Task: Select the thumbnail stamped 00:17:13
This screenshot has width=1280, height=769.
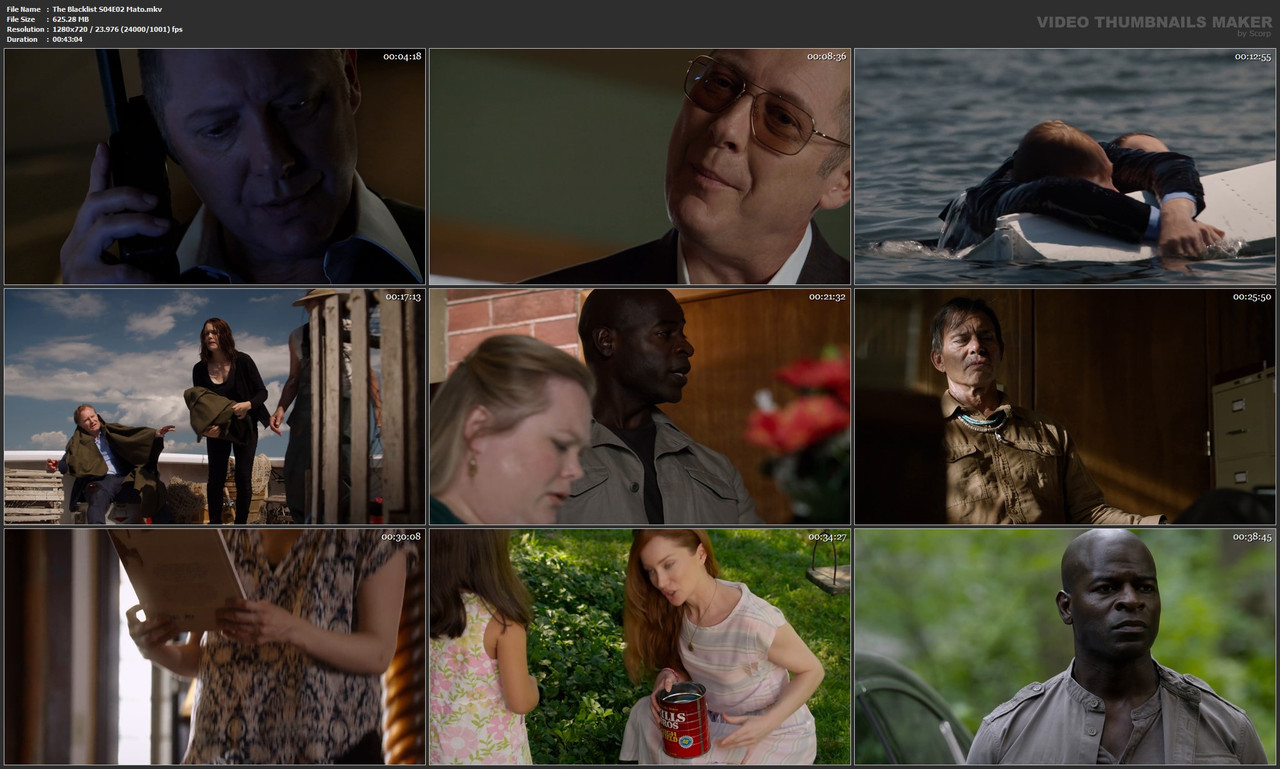Action: 215,407
